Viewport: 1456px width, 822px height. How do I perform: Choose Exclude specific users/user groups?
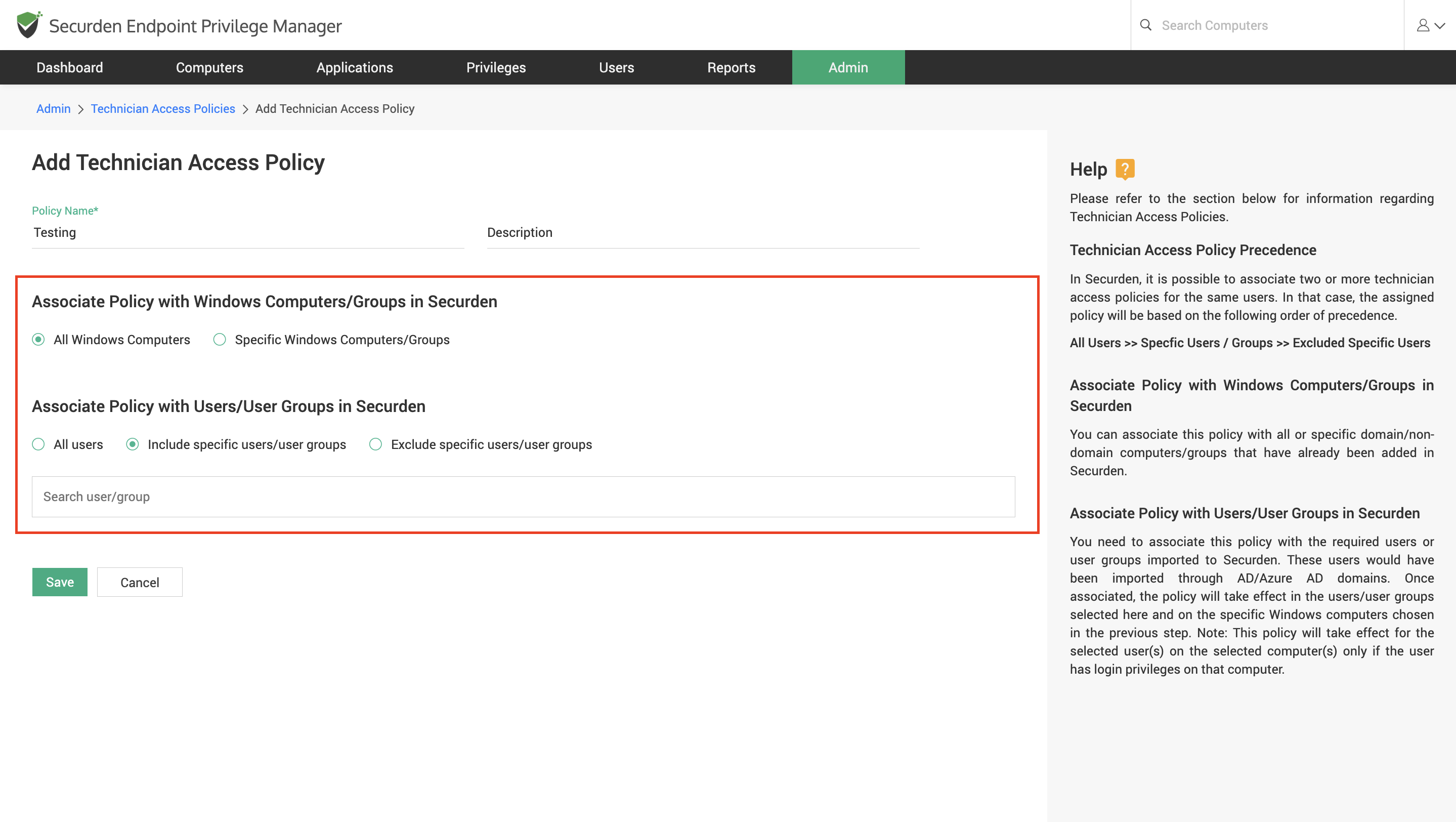(x=375, y=444)
